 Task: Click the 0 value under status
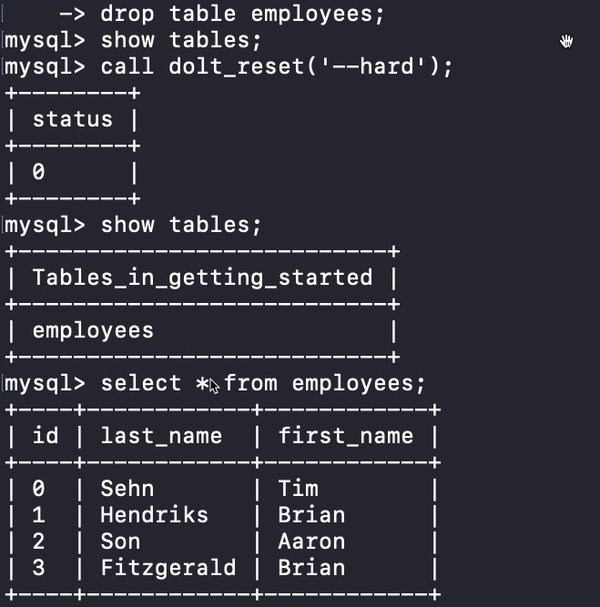click(x=38, y=172)
